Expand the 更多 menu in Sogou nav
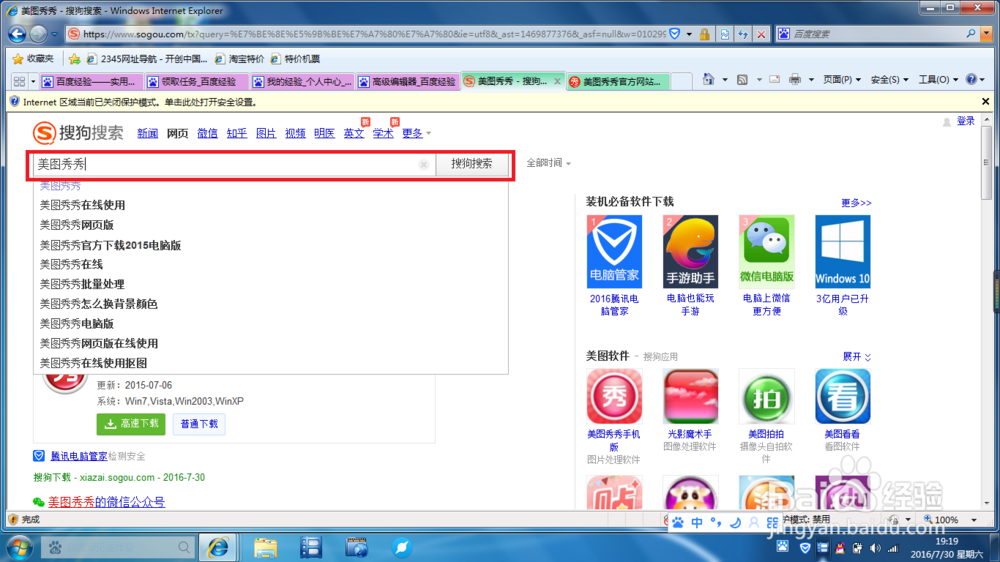 point(416,133)
